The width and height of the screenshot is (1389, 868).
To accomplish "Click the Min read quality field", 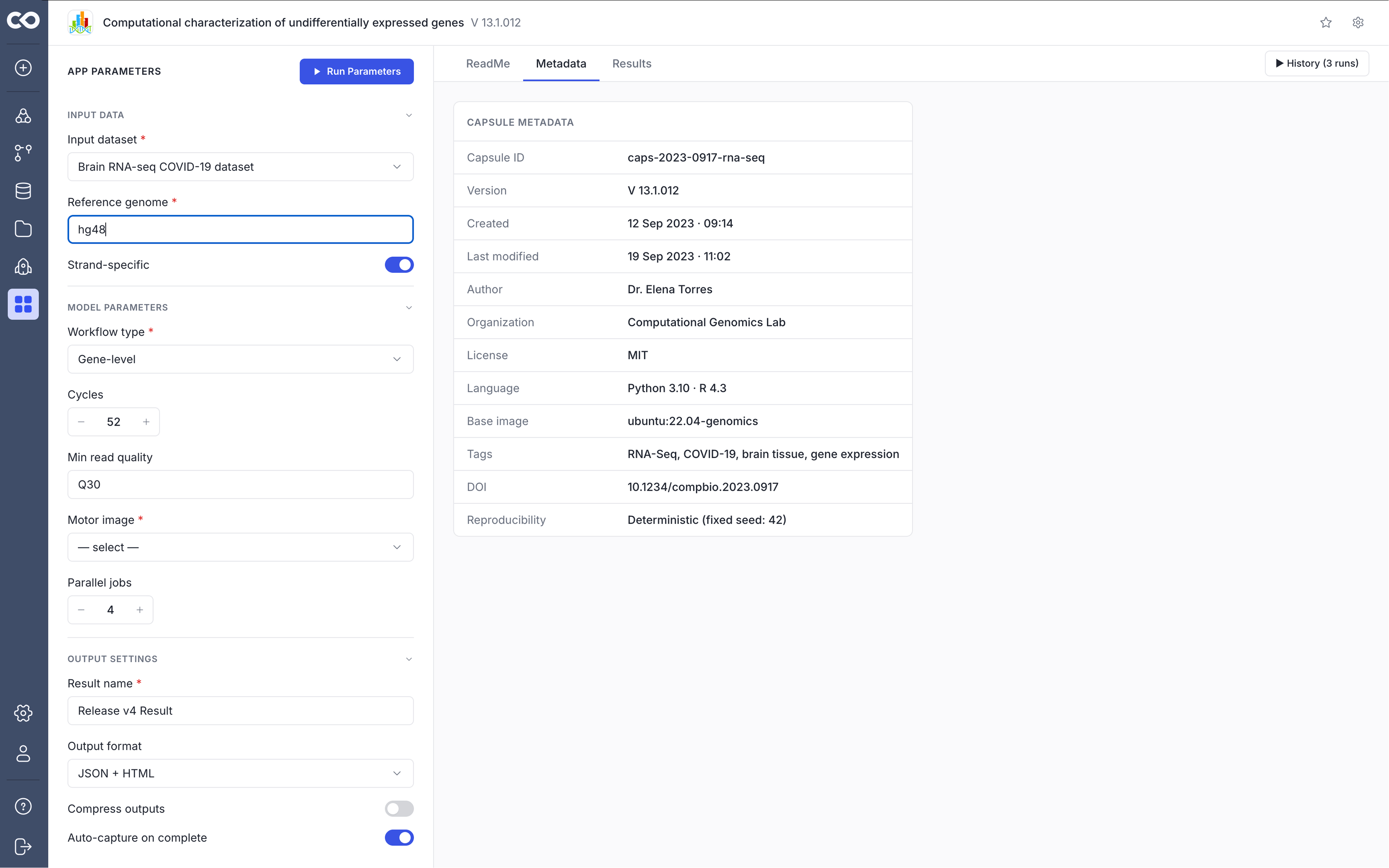I will 241,485.
